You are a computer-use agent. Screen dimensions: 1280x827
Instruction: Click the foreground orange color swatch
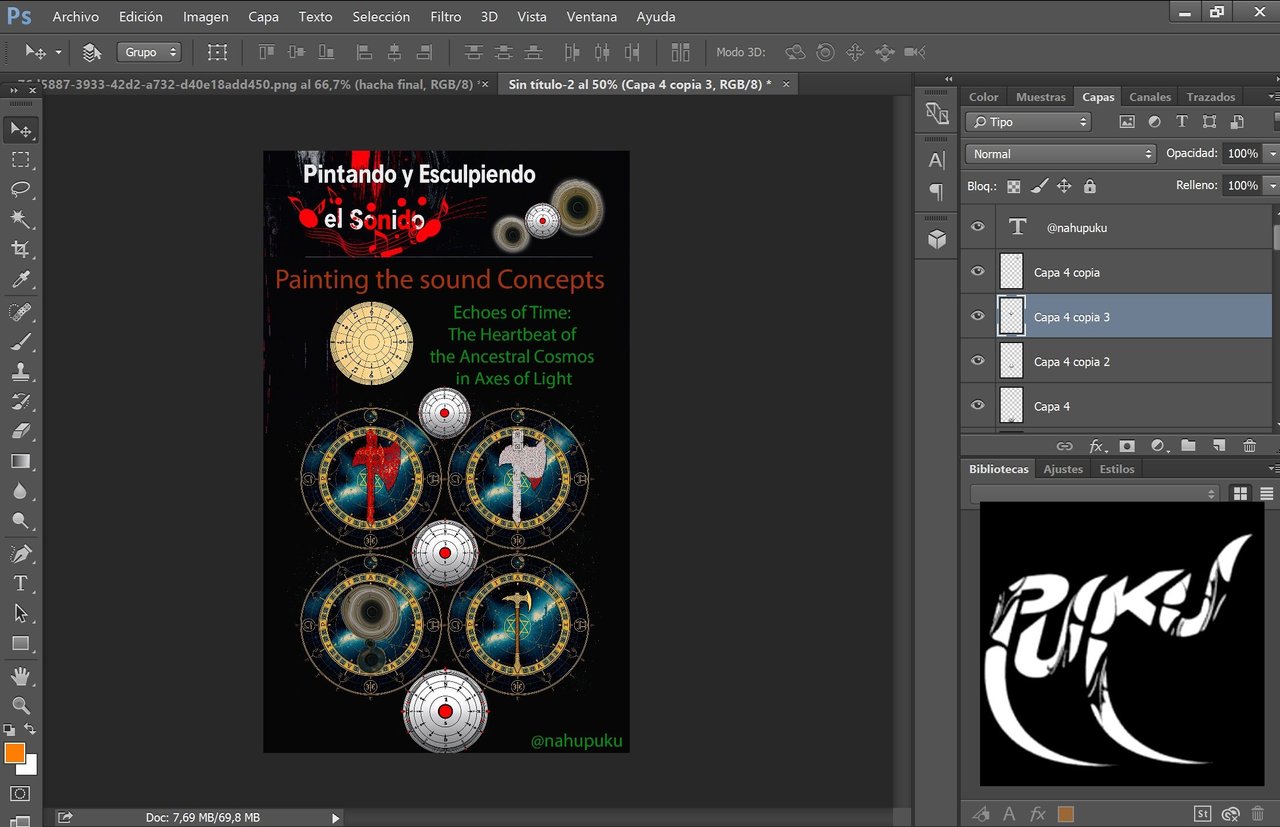[x=14, y=753]
